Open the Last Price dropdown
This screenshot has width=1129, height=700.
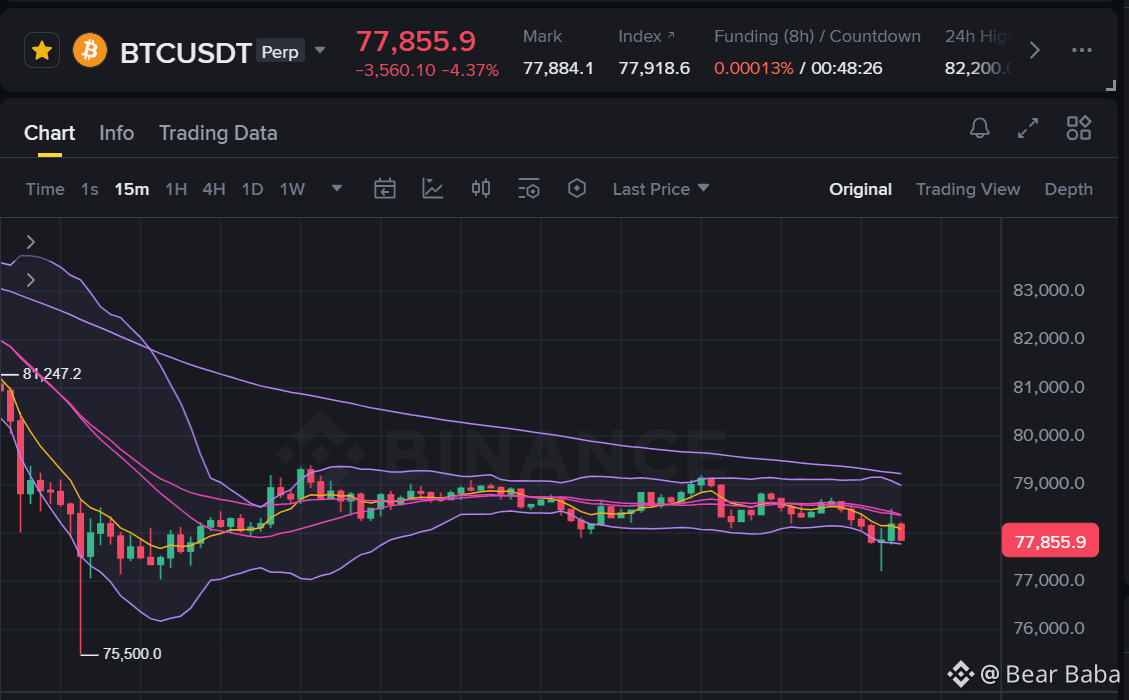tap(661, 189)
